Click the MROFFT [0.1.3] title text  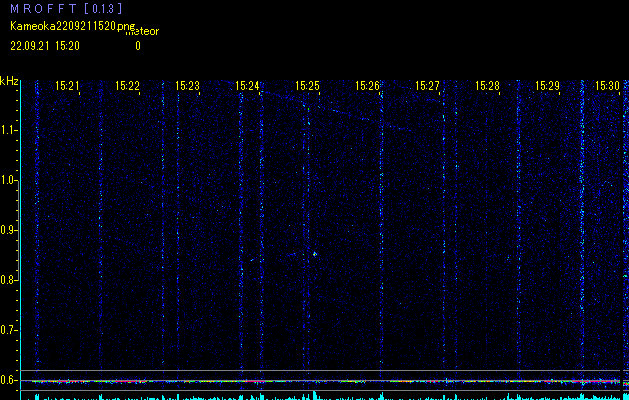66,8
